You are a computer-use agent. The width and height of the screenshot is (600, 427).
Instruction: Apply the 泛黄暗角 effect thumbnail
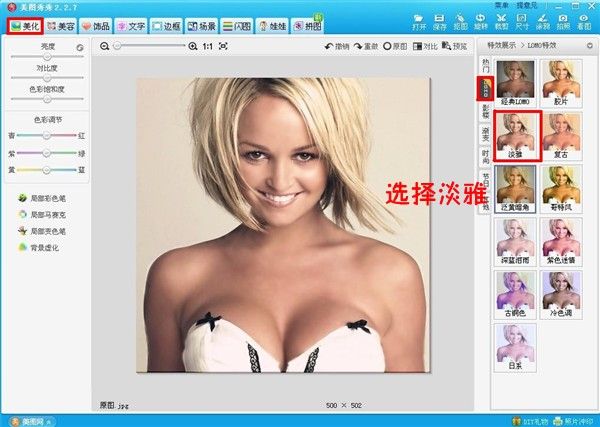pyautogui.click(x=515, y=189)
